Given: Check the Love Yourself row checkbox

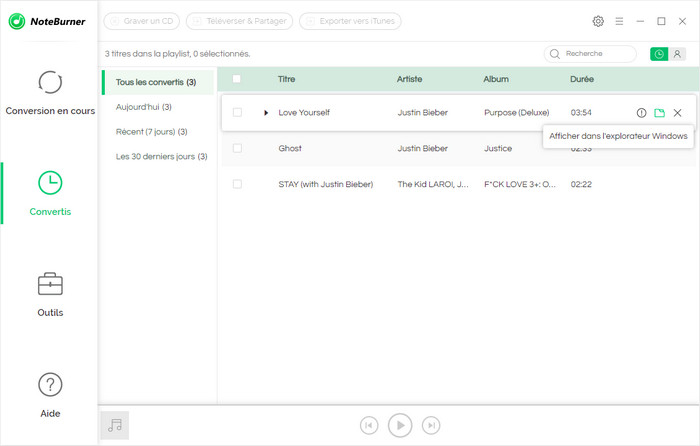Looking at the screenshot, I should 237,113.
